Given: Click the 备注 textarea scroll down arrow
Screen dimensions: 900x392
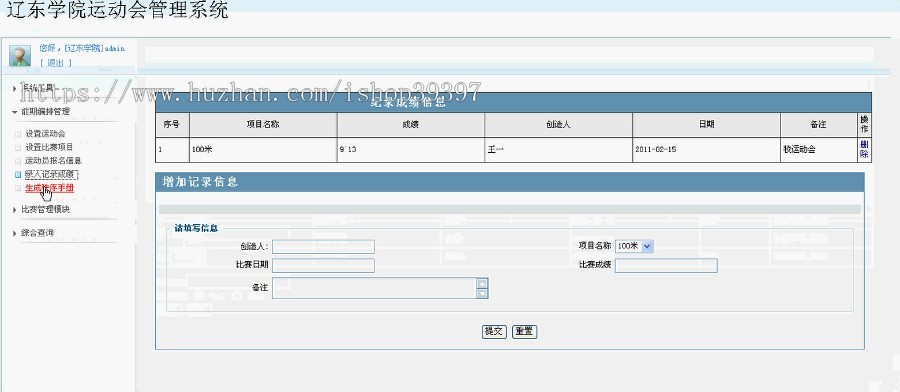Looking at the screenshot, I should click(x=483, y=293).
